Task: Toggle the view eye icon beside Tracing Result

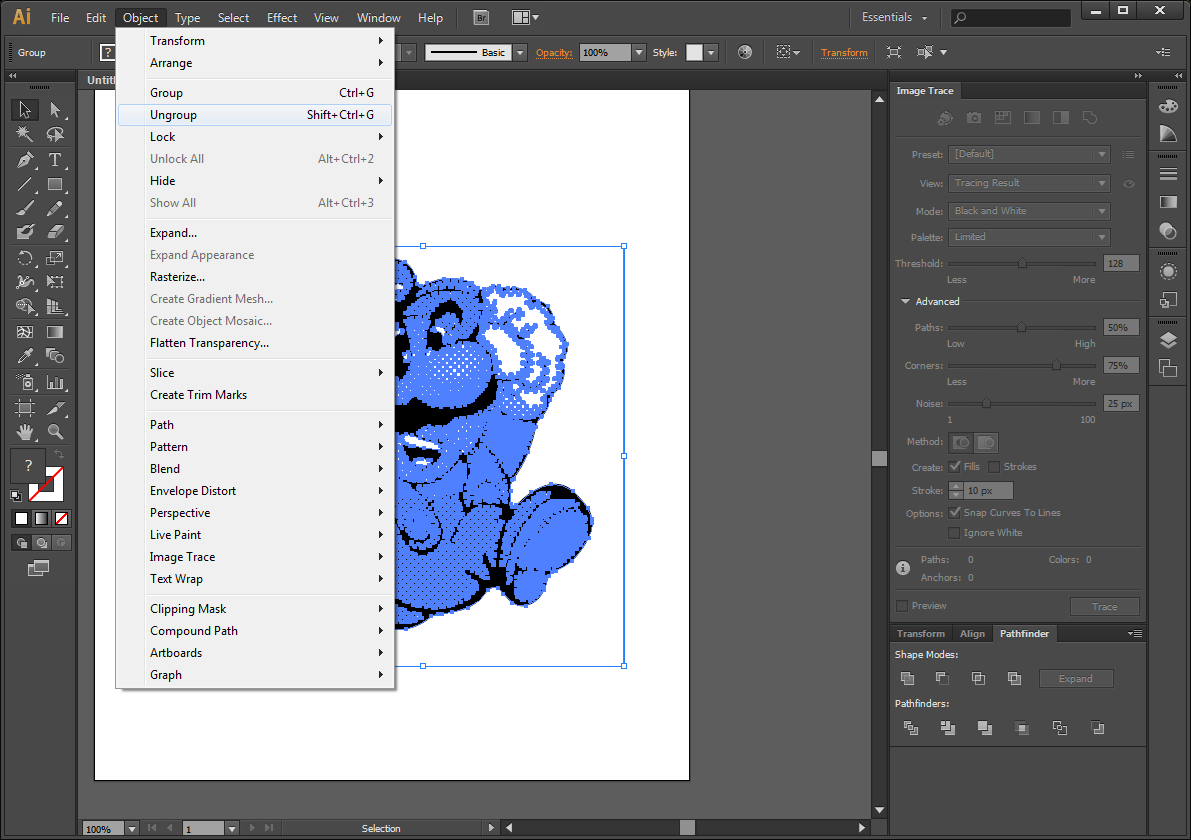Action: pos(1129,184)
